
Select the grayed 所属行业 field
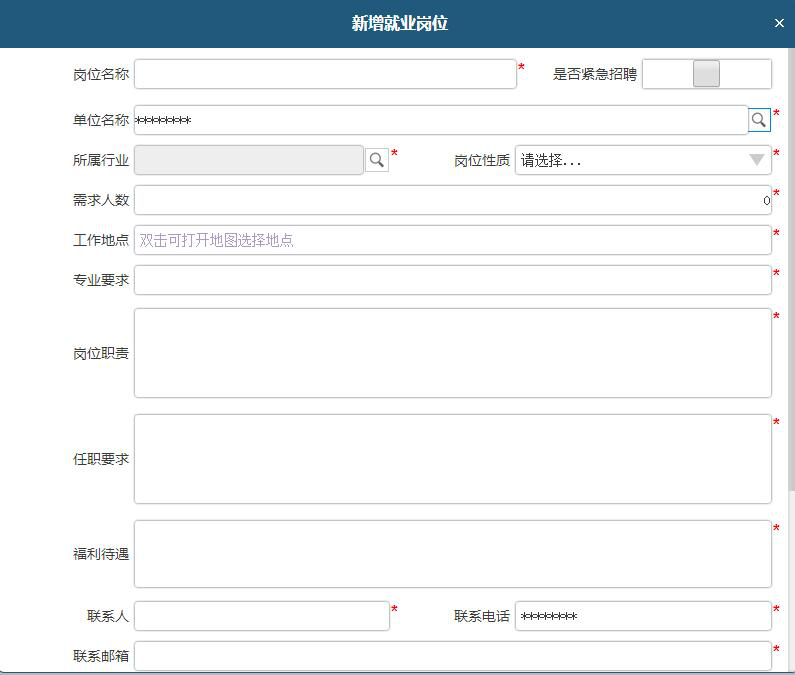tap(248, 160)
